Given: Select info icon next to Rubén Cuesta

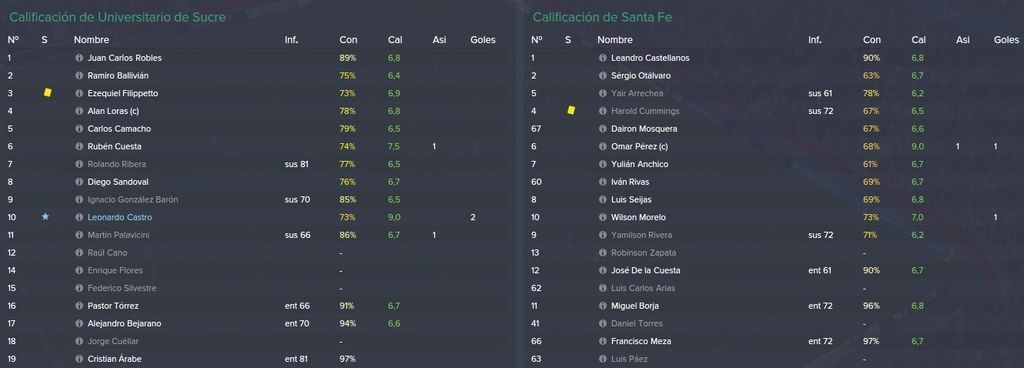Looking at the screenshot, I should (x=79, y=147).
